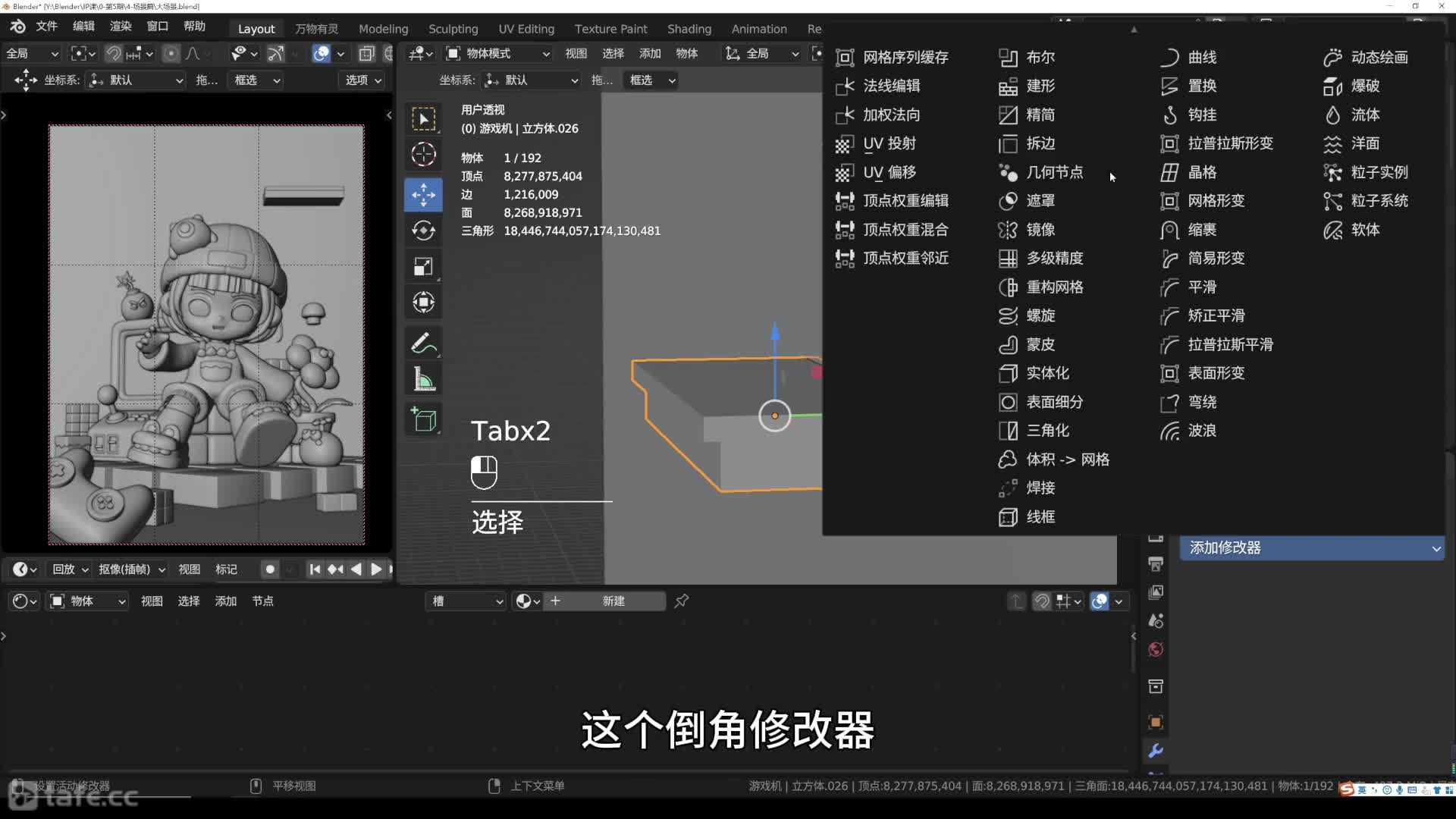Select the Scale tool
Screen dimensions: 1456x819
423,266
